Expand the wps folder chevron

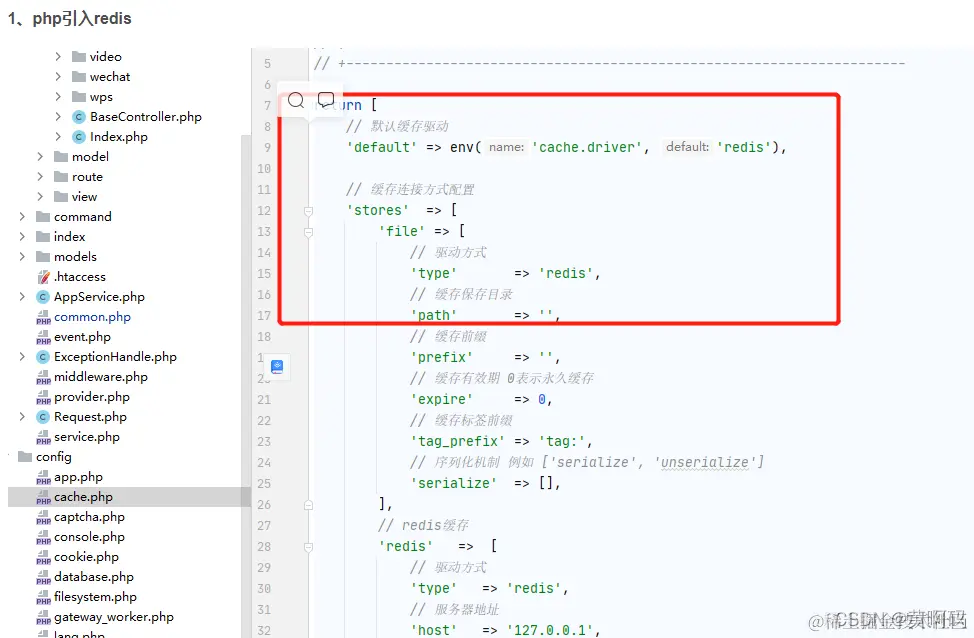tap(58, 96)
